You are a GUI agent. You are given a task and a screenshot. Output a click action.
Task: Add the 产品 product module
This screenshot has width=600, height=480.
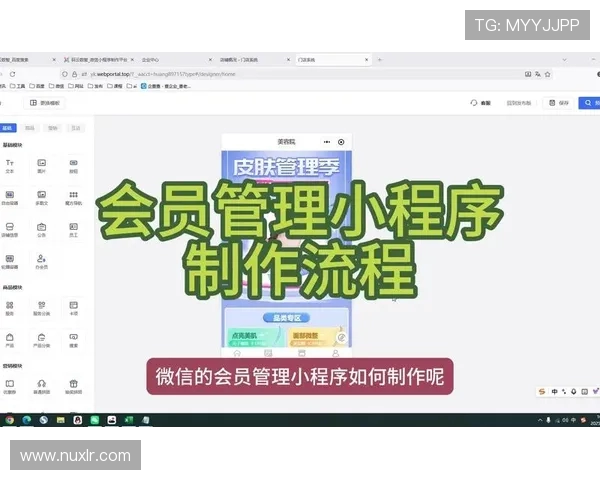10,340
